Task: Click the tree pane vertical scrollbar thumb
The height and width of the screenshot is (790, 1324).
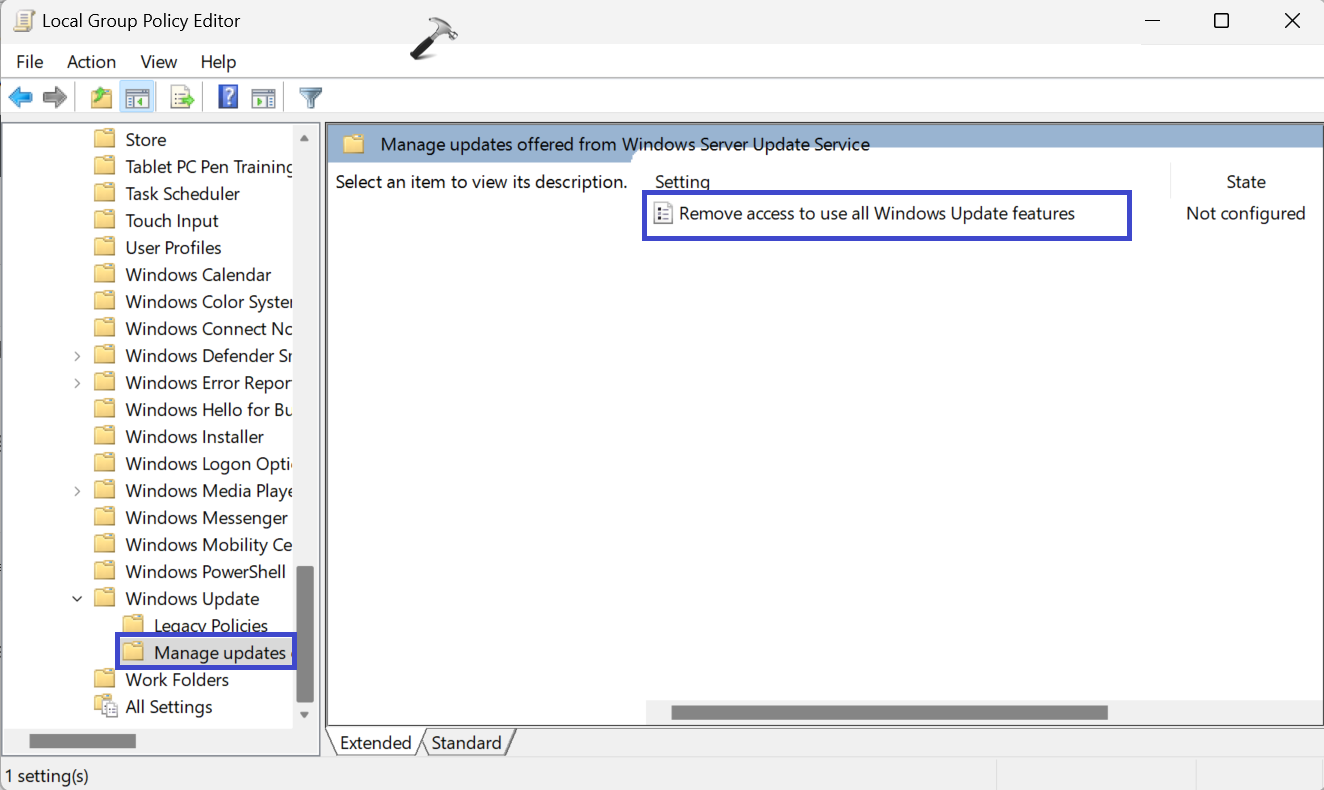Action: (306, 633)
